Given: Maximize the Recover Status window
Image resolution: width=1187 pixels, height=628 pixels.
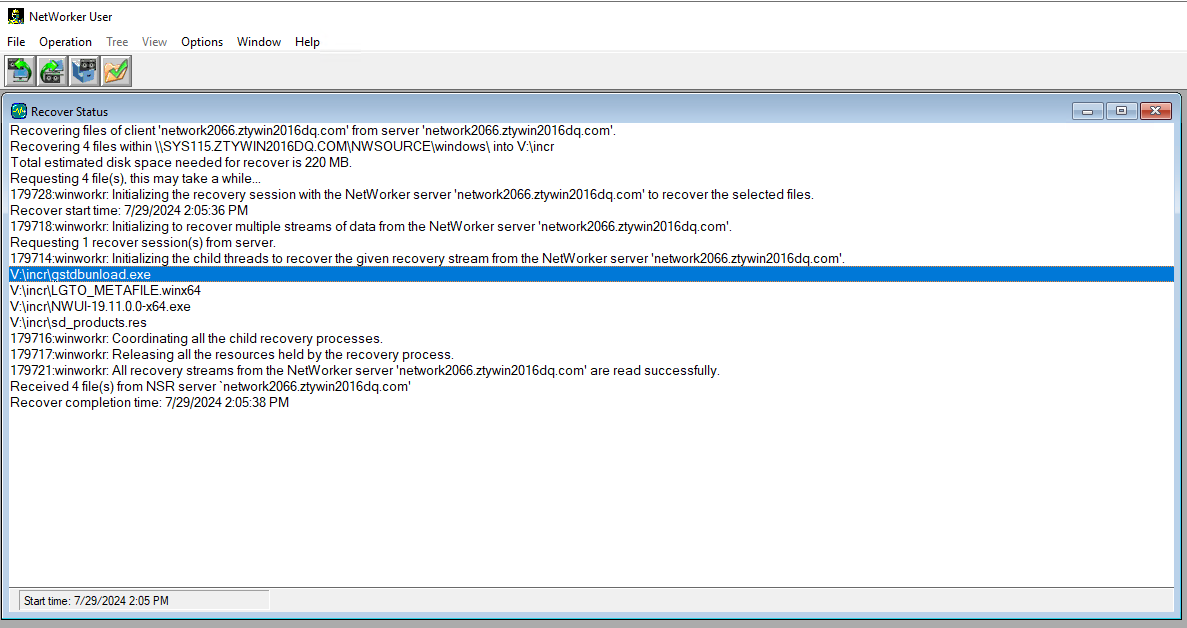Looking at the screenshot, I should (1121, 111).
